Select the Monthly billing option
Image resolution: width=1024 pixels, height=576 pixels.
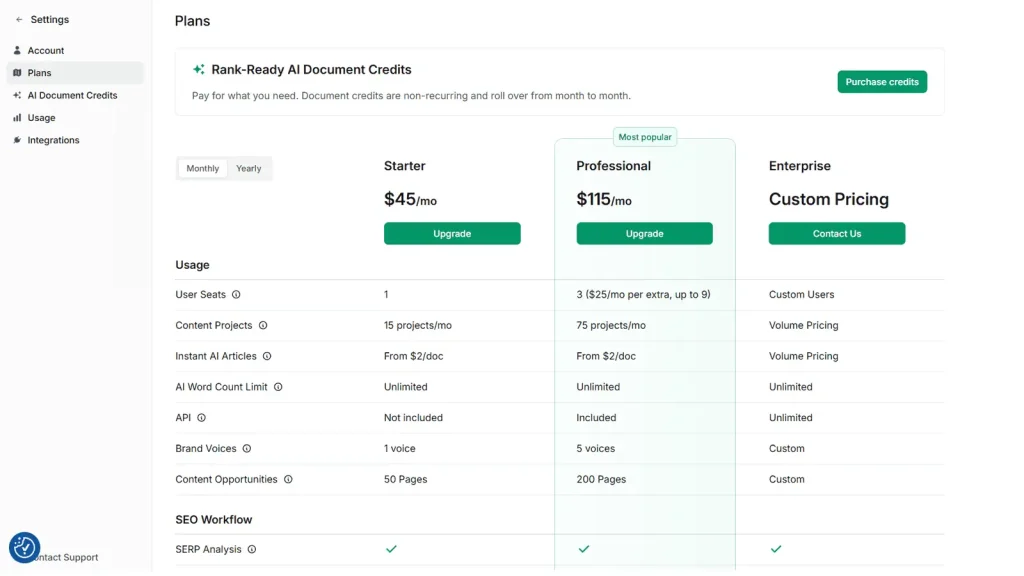203,169
